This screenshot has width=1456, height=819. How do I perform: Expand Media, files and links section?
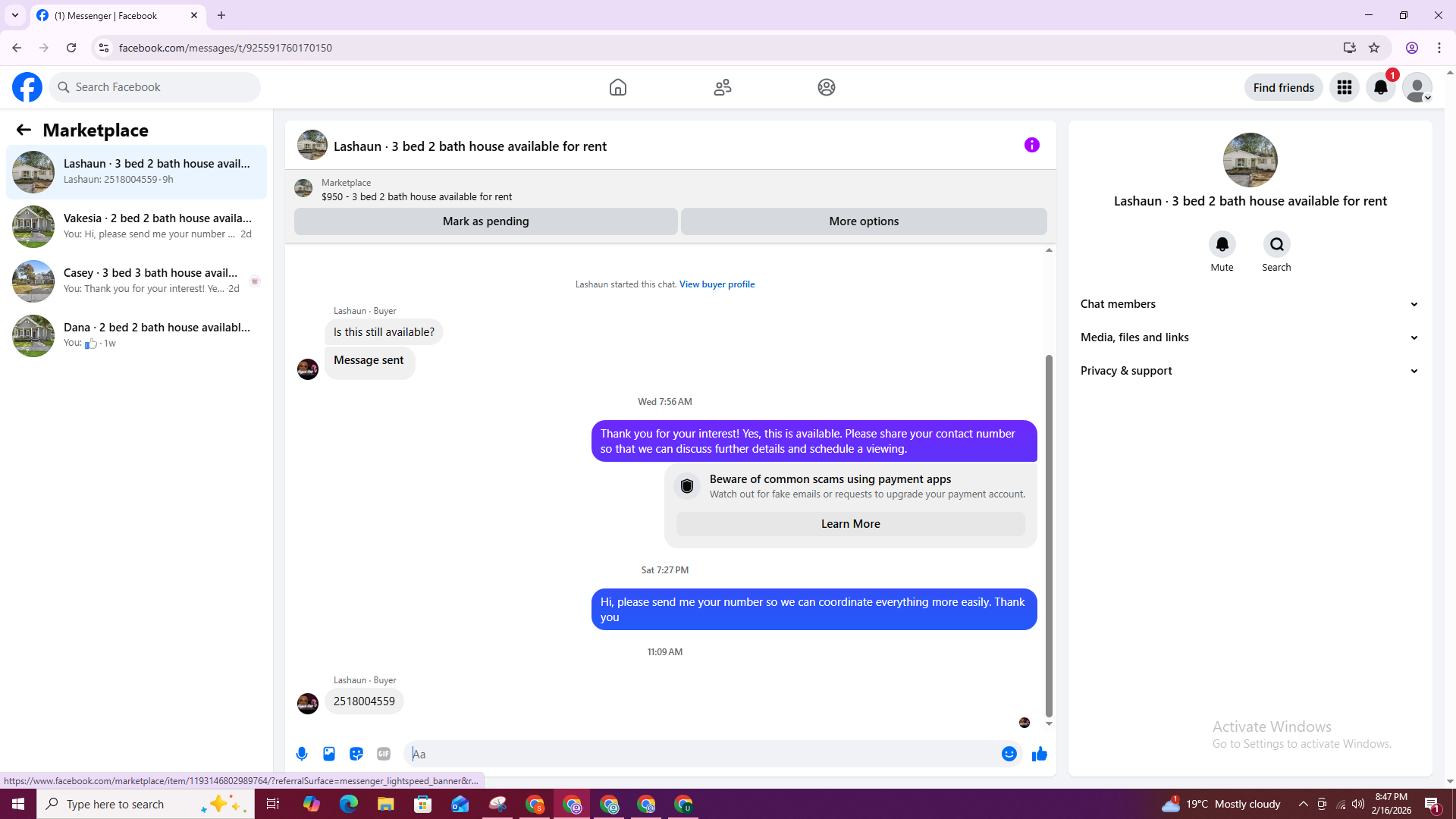1250,337
